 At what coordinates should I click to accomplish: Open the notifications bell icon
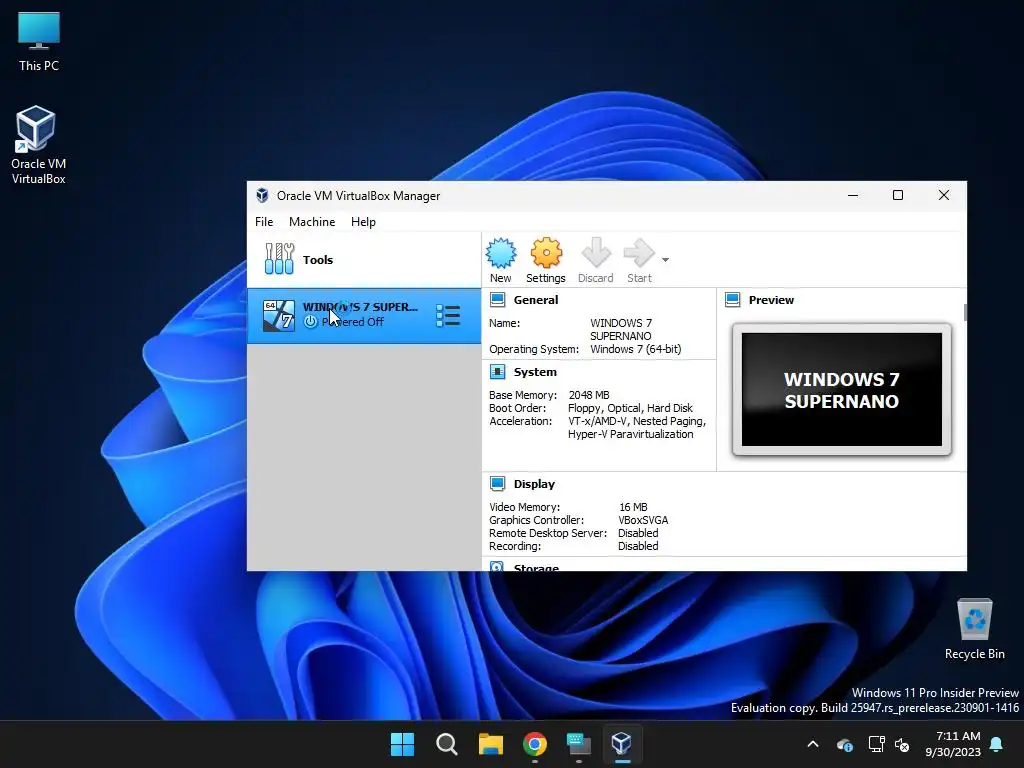[x=997, y=744]
